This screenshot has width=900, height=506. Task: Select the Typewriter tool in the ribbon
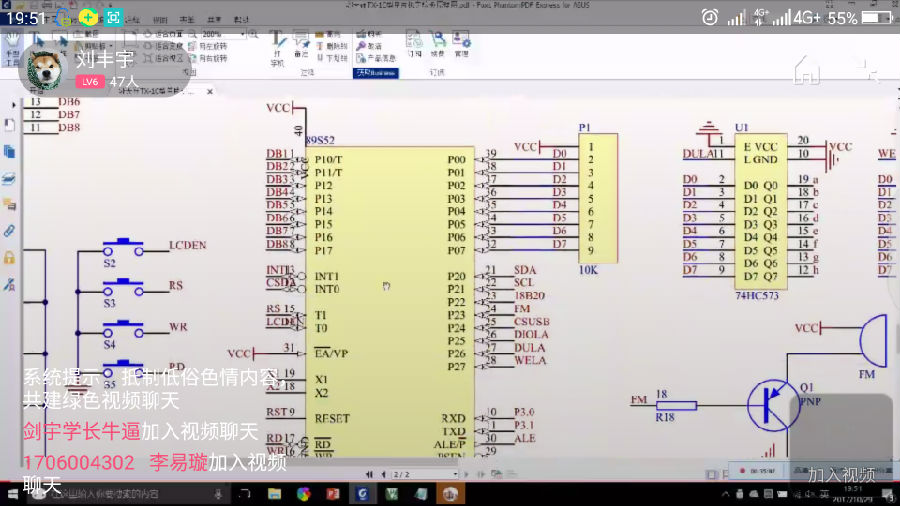tap(278, 50)
